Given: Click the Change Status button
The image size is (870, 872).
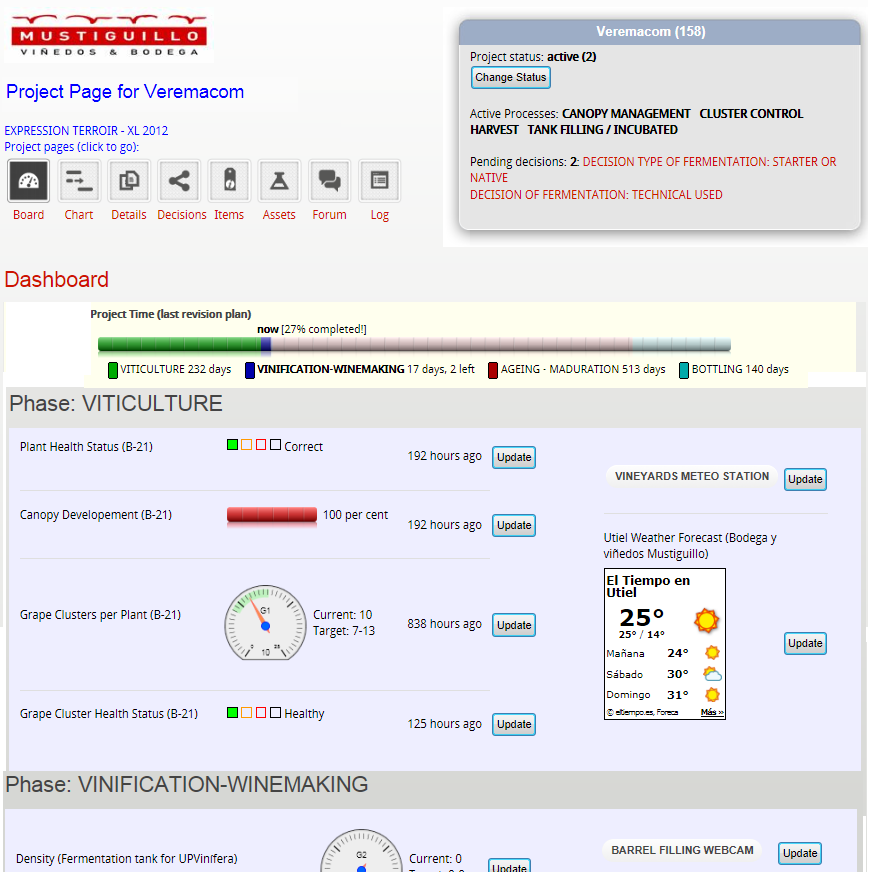Looking at the screenshot, I should coord(511,77).
